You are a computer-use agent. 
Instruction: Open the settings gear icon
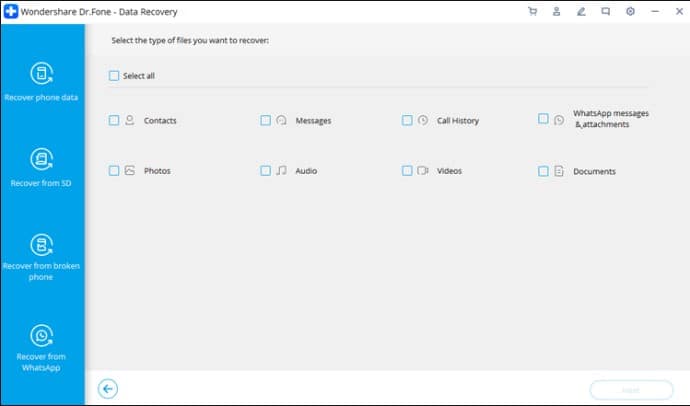pyautogui.click(x=630, y=11)
